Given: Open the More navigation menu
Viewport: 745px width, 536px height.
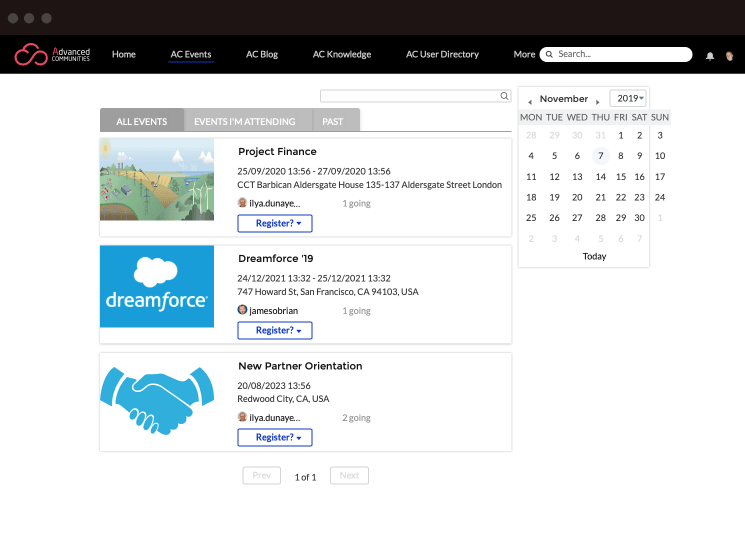Looking at the screenshot, I should (x=524, y=54).
